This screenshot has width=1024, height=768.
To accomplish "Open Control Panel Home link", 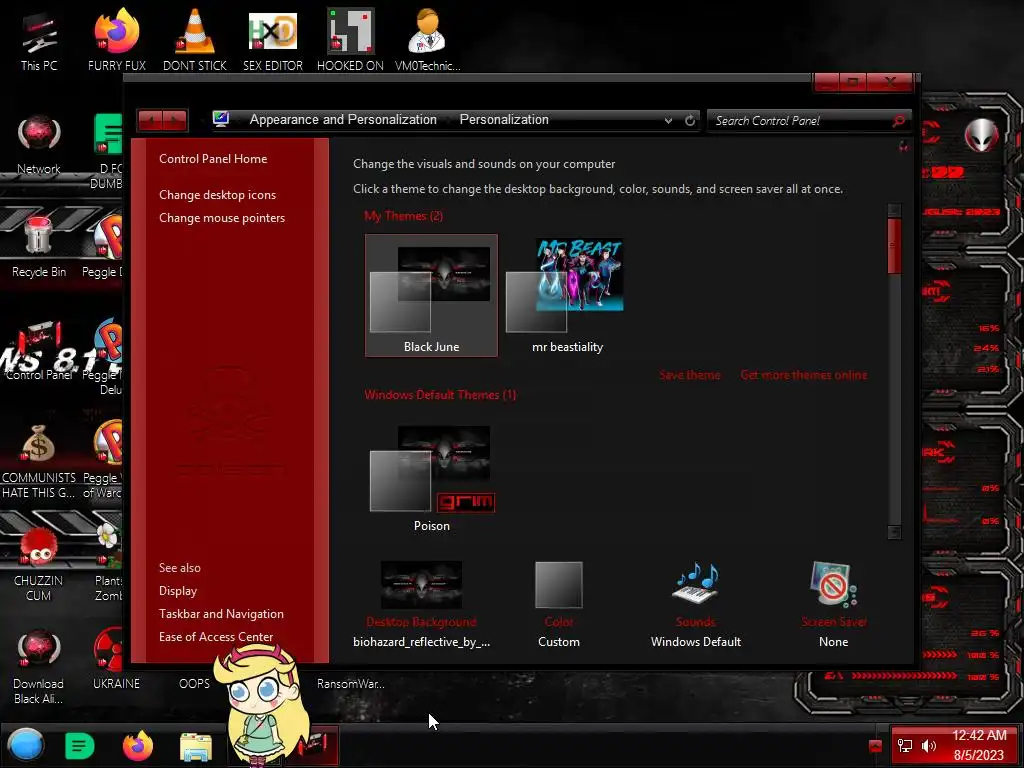I will [x=213, y=159].
